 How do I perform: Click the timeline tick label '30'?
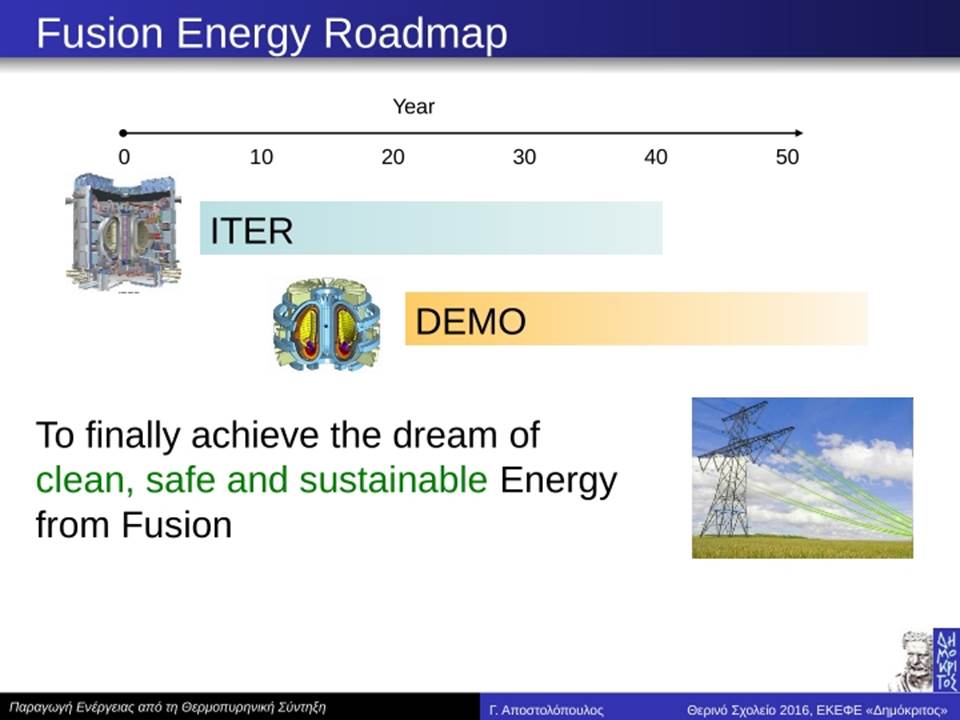pos(525,157)
